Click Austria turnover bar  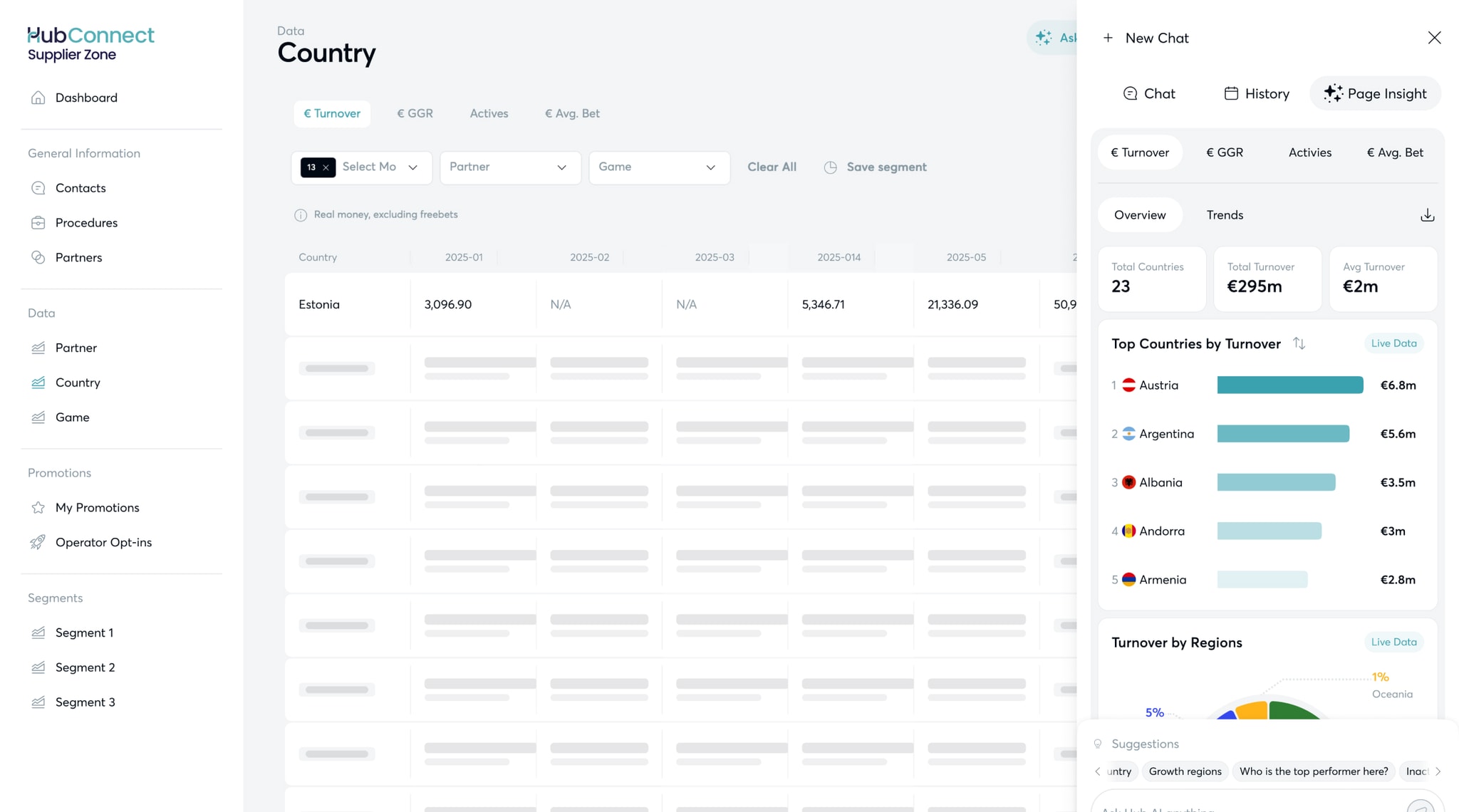click(x=1289, y=385)
